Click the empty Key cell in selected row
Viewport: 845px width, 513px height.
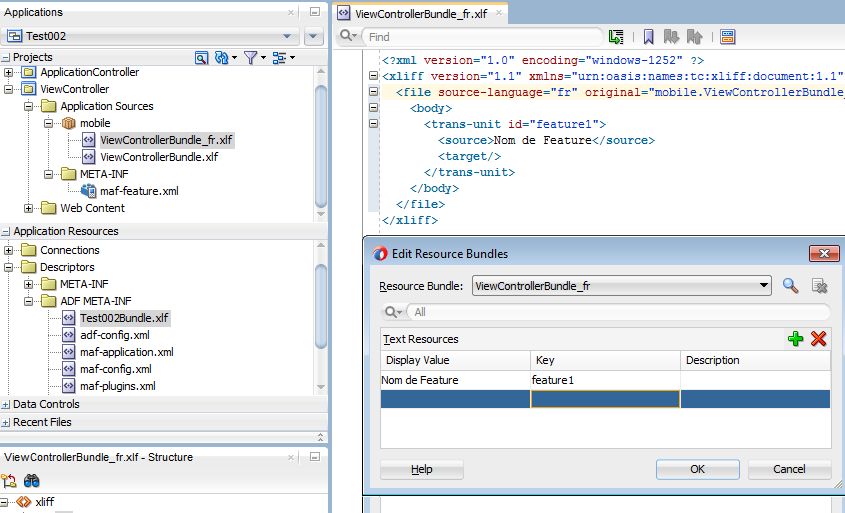click(x=605, y=399)
